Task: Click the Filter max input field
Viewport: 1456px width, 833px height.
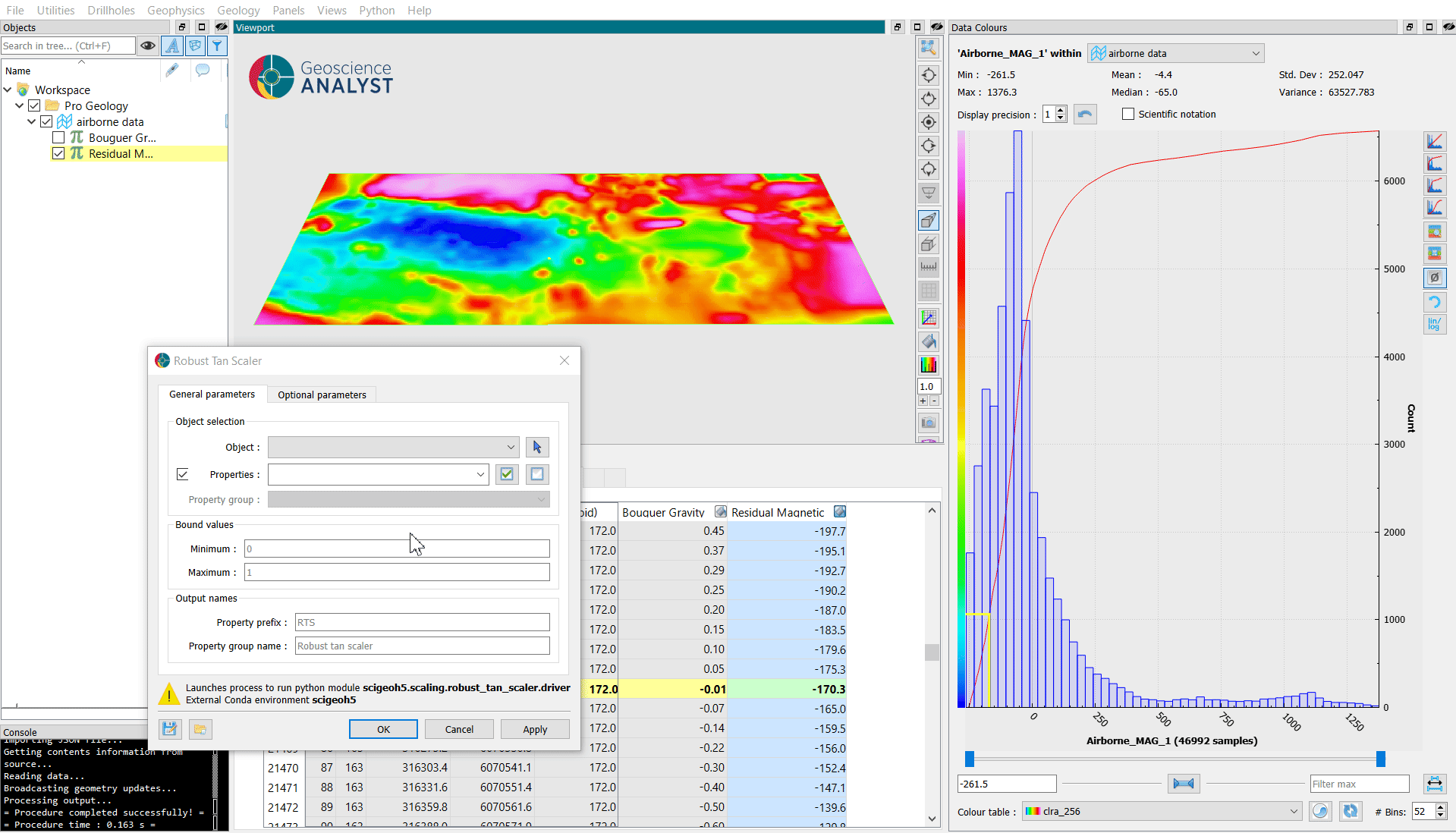Action: (1358, 784)
